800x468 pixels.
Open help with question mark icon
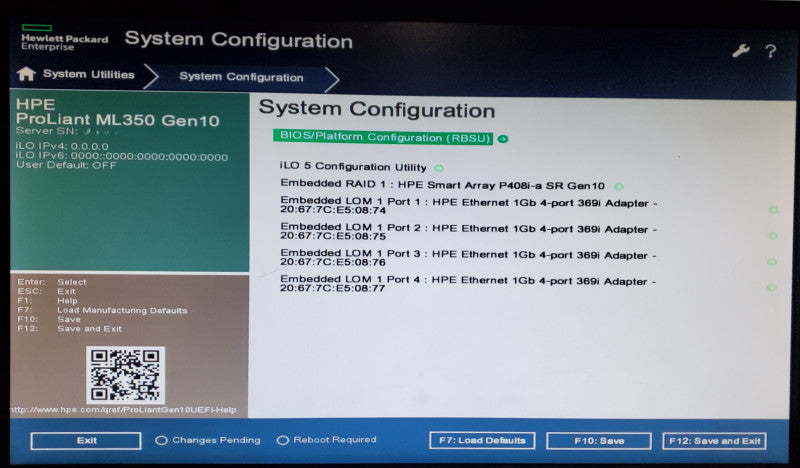click(770, 51)
